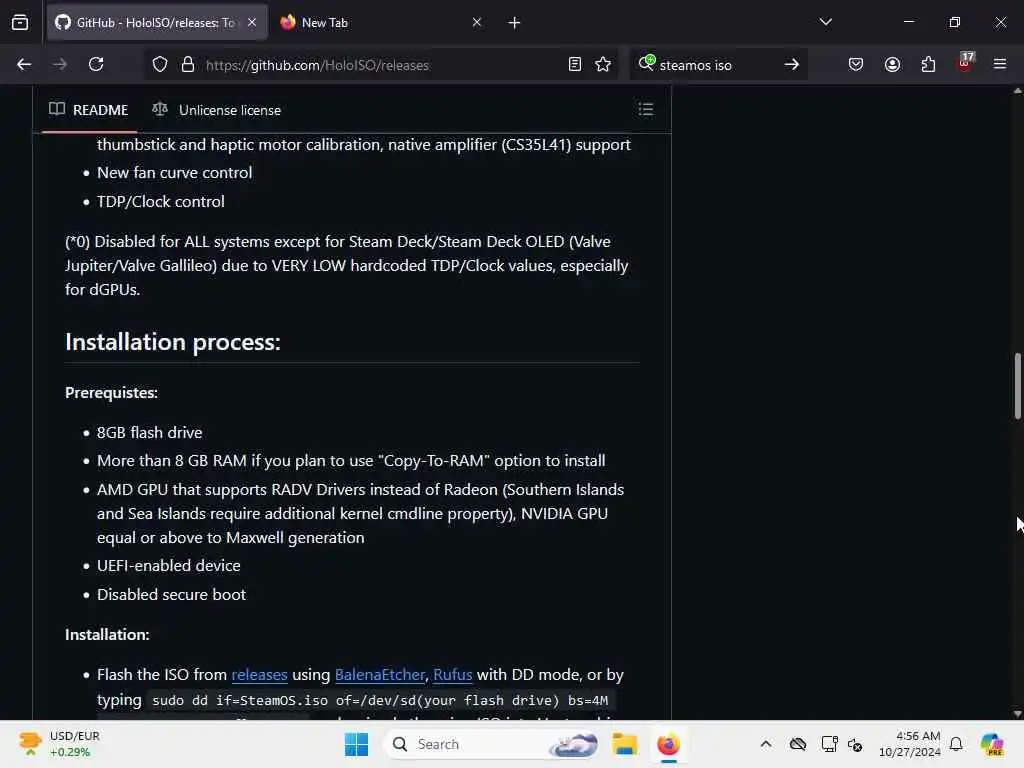The height and width of the screenshot is (768, 1024).
Task: Open the Copilot preview icon
Action: (992, 744)
